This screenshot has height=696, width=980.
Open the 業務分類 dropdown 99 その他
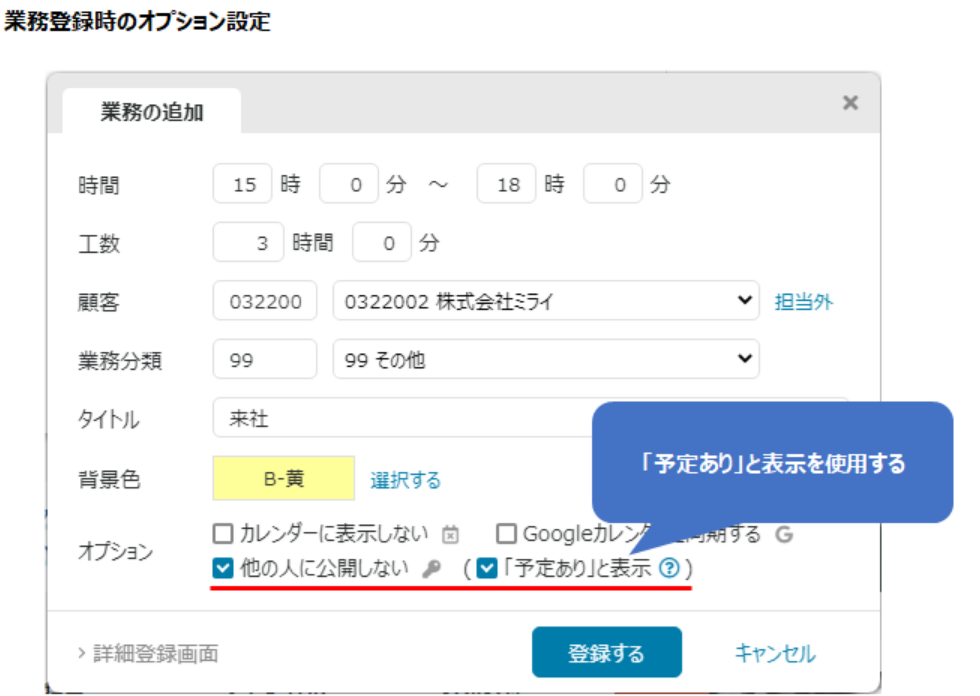545,360
